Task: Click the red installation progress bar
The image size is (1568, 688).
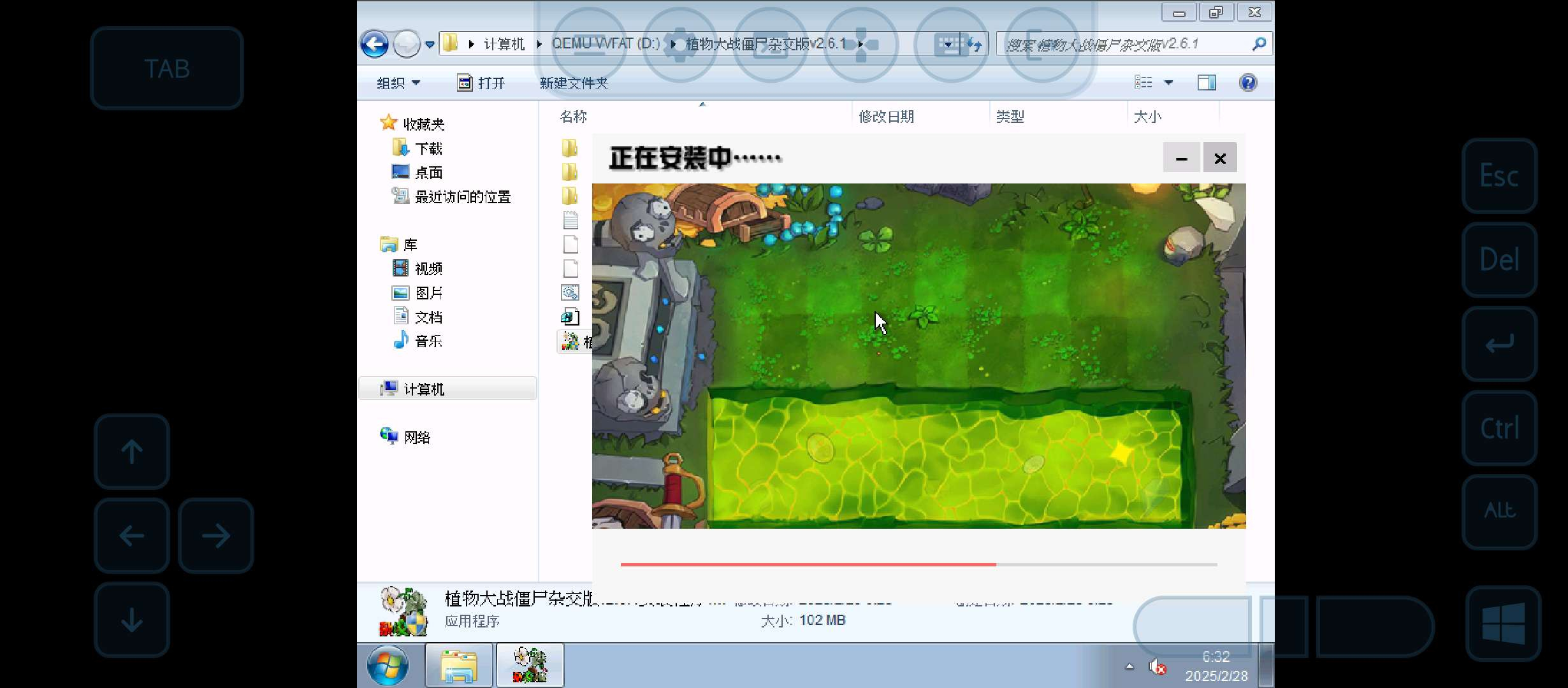Action: click(808, 564)
